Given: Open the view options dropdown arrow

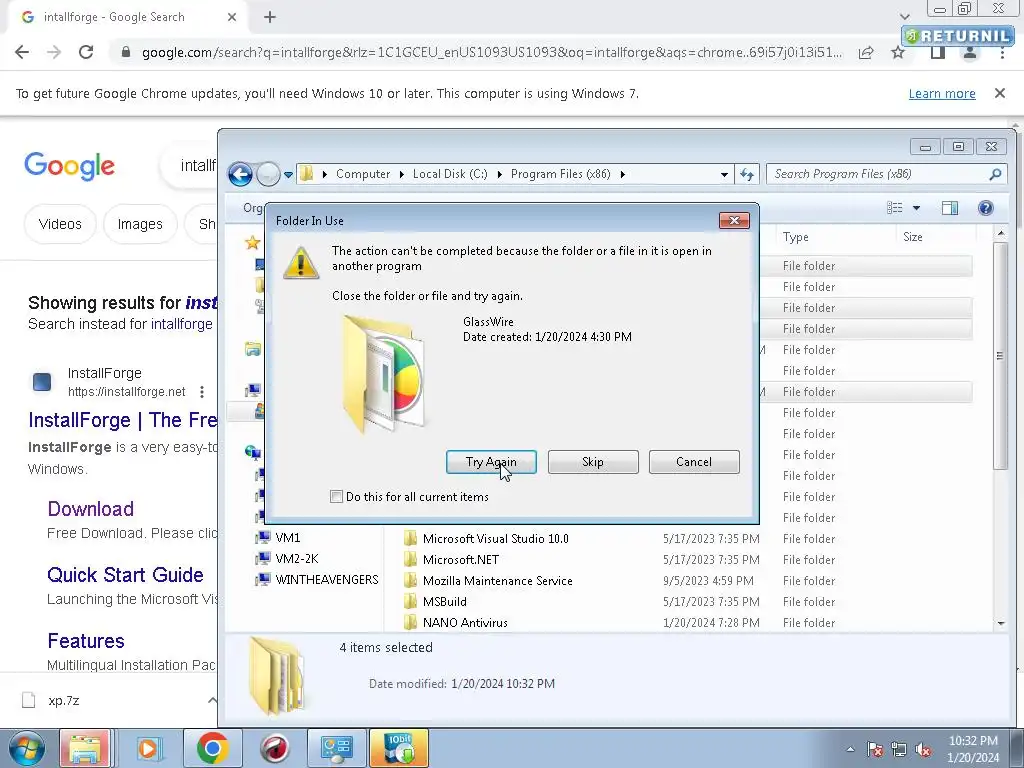Looking at the screenshot, I should 916,208.
